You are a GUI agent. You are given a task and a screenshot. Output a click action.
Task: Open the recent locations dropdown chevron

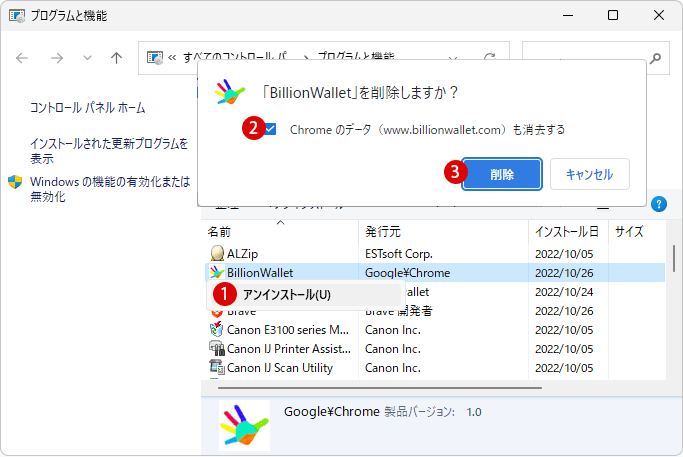(x=87, y=58)
